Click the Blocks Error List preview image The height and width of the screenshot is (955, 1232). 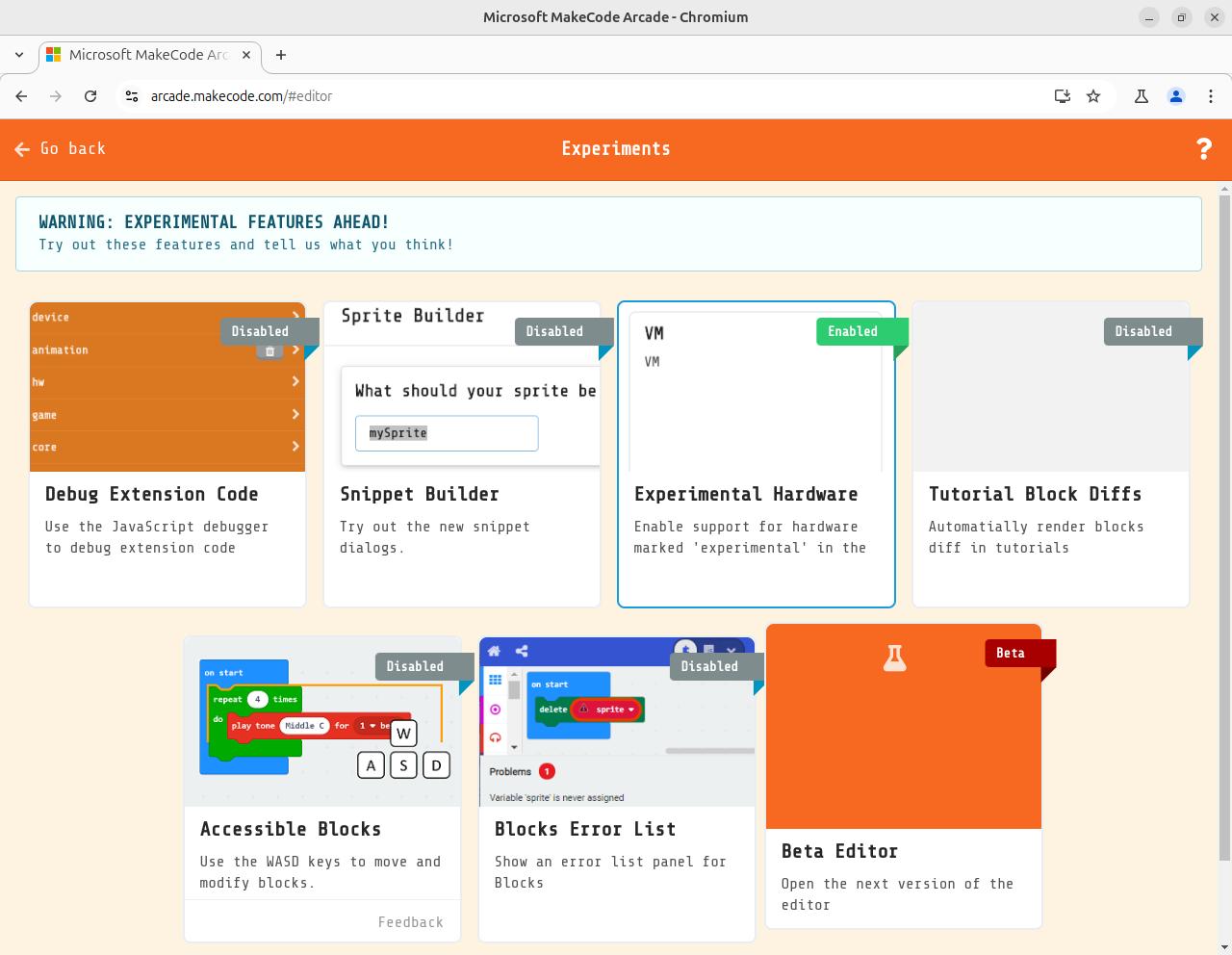[617, 722]
